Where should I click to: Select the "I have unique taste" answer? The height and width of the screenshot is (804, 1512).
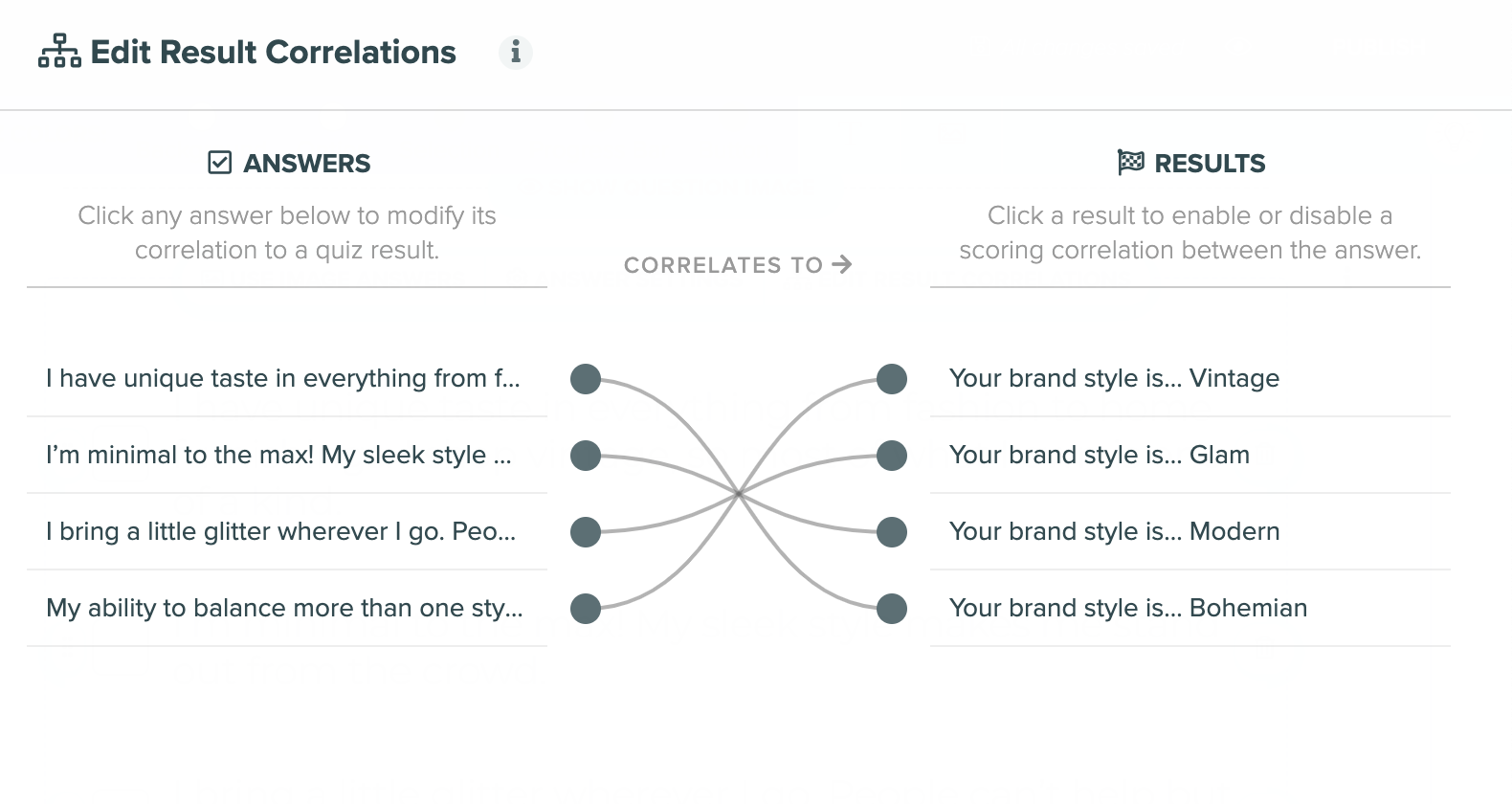283,379
